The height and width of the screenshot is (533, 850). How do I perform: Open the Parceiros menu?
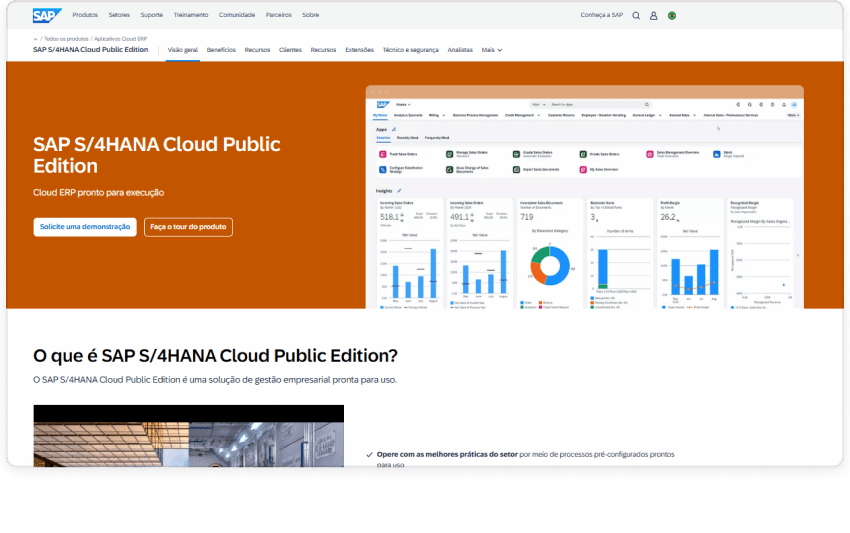pos(279,15)
